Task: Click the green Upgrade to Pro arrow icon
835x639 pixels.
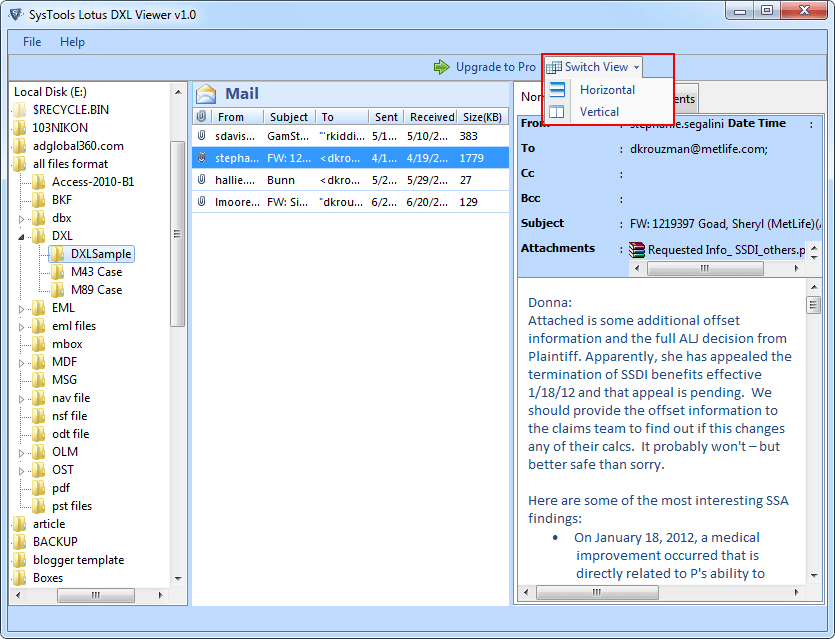Action: (441, 67)
